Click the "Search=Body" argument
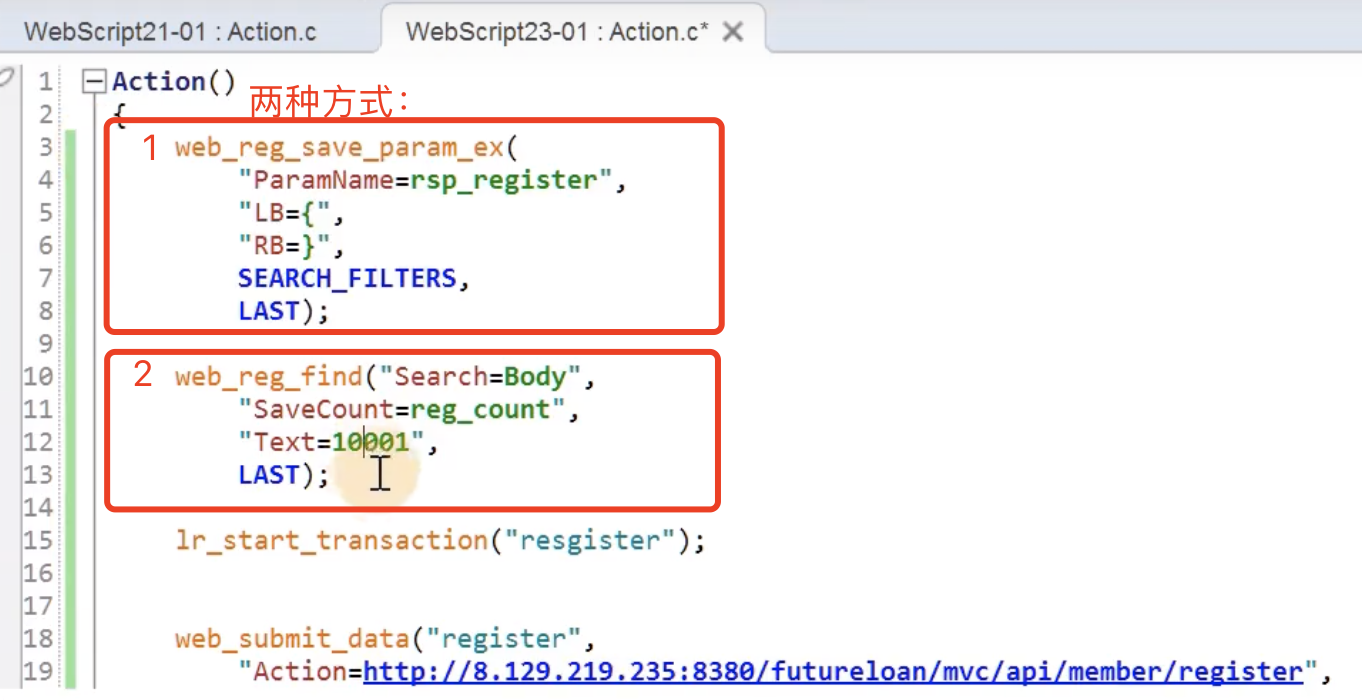1362x700 pixels. 480,377
